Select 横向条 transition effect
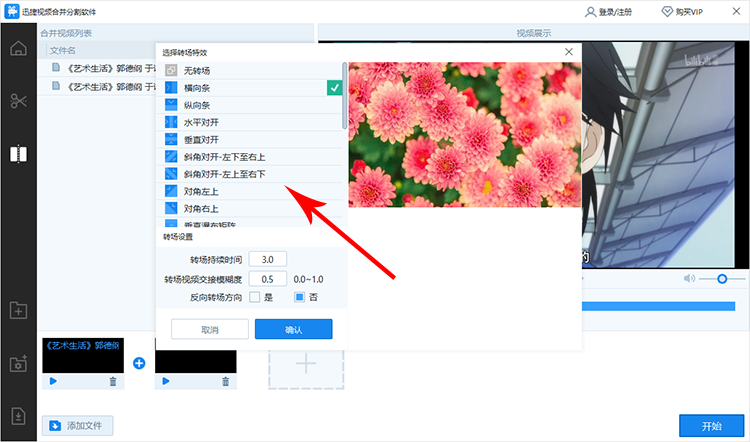The image size is (750, 442). click(x=250, y=88)
